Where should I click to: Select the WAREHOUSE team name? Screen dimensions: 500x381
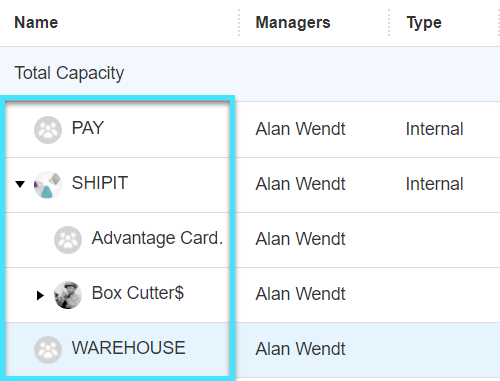pyautogui.click(x=128, y=348)
